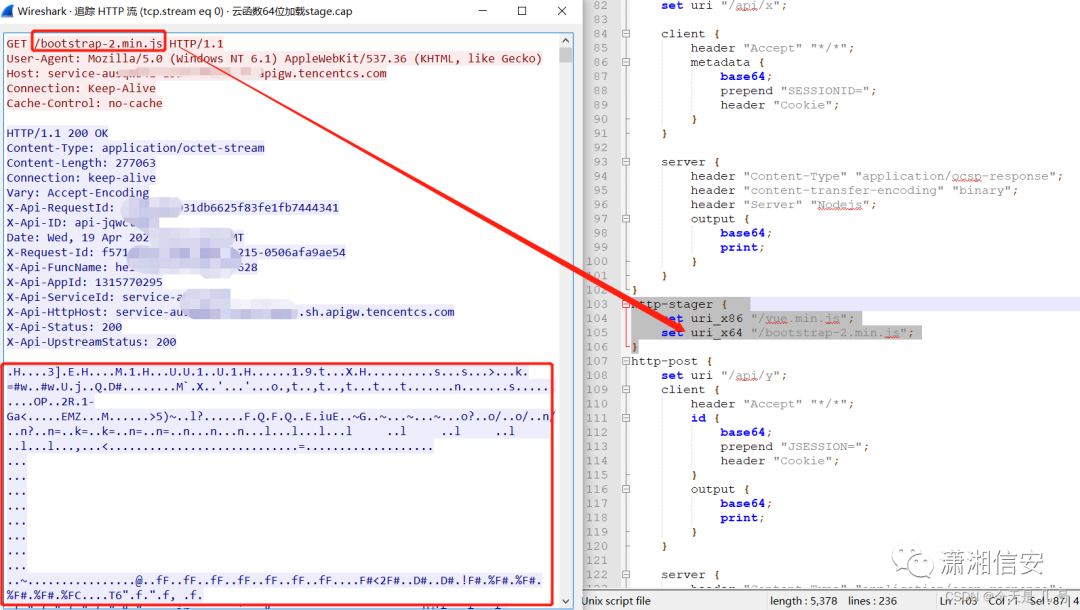Click the 'set uri "/api/y"' editor line
This screenshot has width=1080, height=610.
(723, 375)
